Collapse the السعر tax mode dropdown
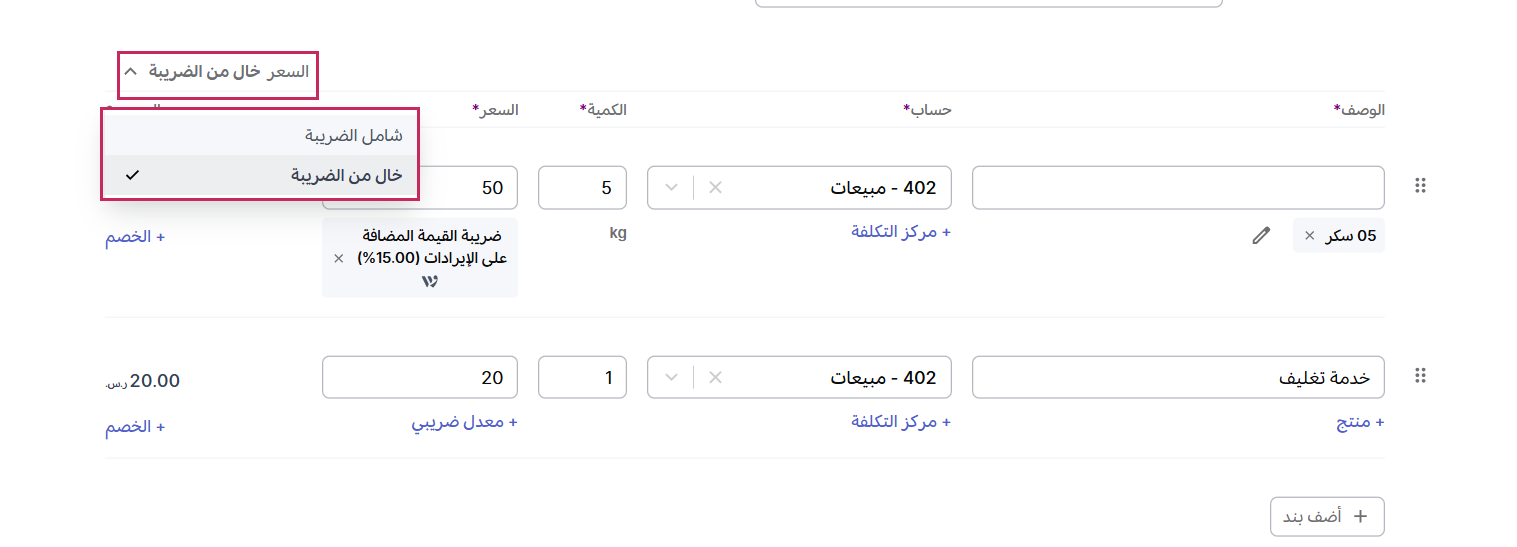Viewport: 1517px width, 547px height. coord(130,72)
